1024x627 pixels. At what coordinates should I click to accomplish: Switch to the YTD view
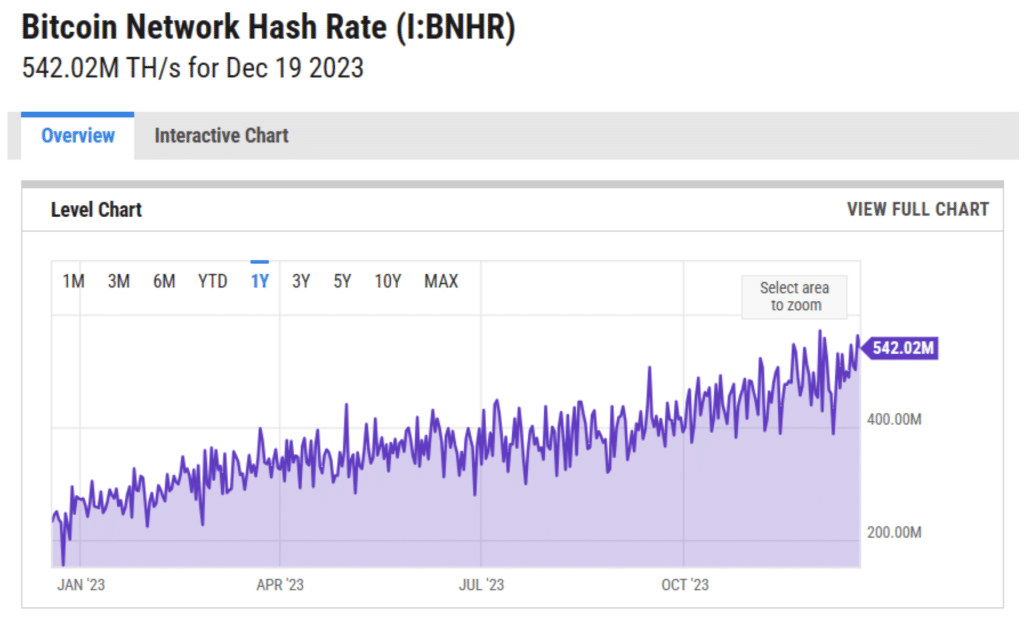point(211,281)
